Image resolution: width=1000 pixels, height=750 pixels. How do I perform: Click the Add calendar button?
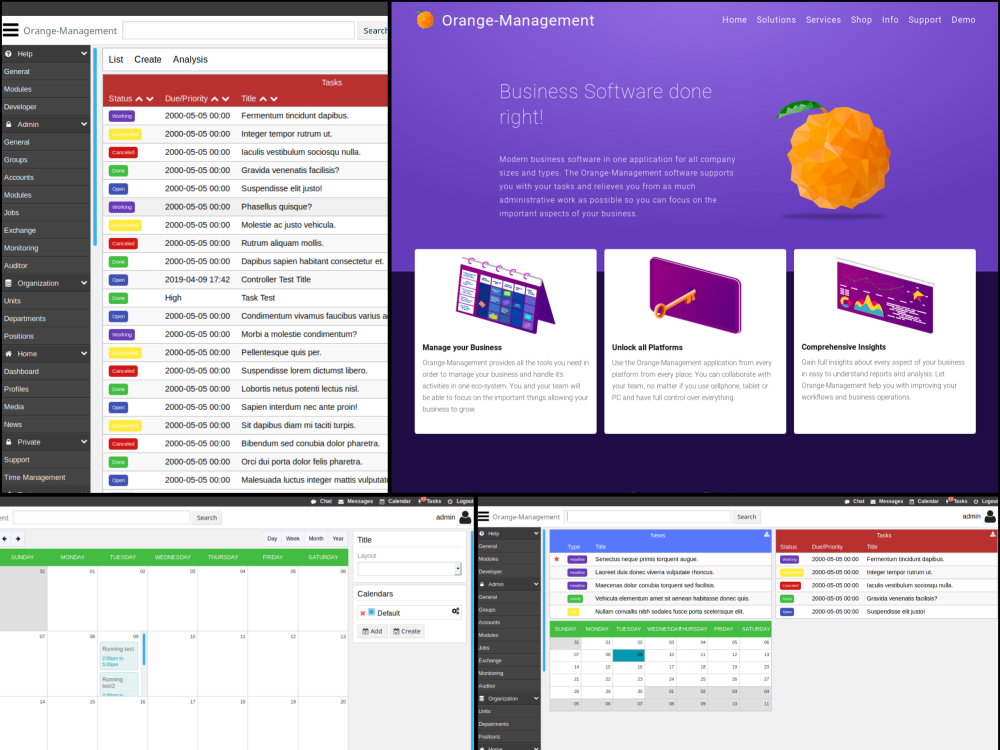(372, 631)
